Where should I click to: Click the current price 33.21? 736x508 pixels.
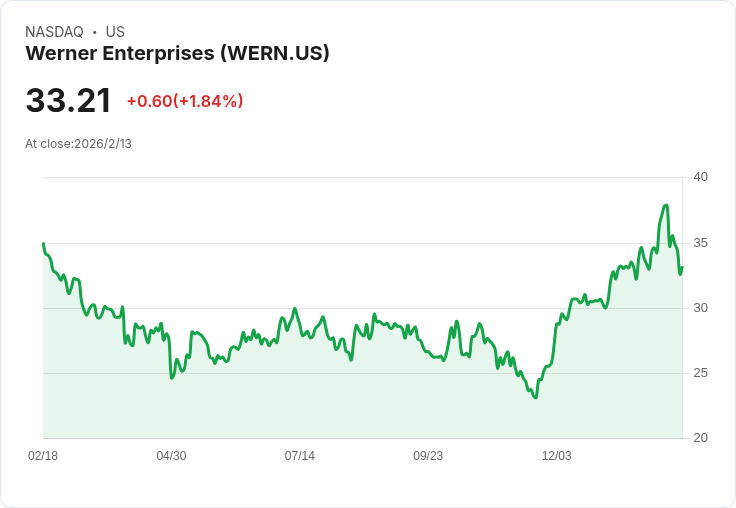coord(68,101)
